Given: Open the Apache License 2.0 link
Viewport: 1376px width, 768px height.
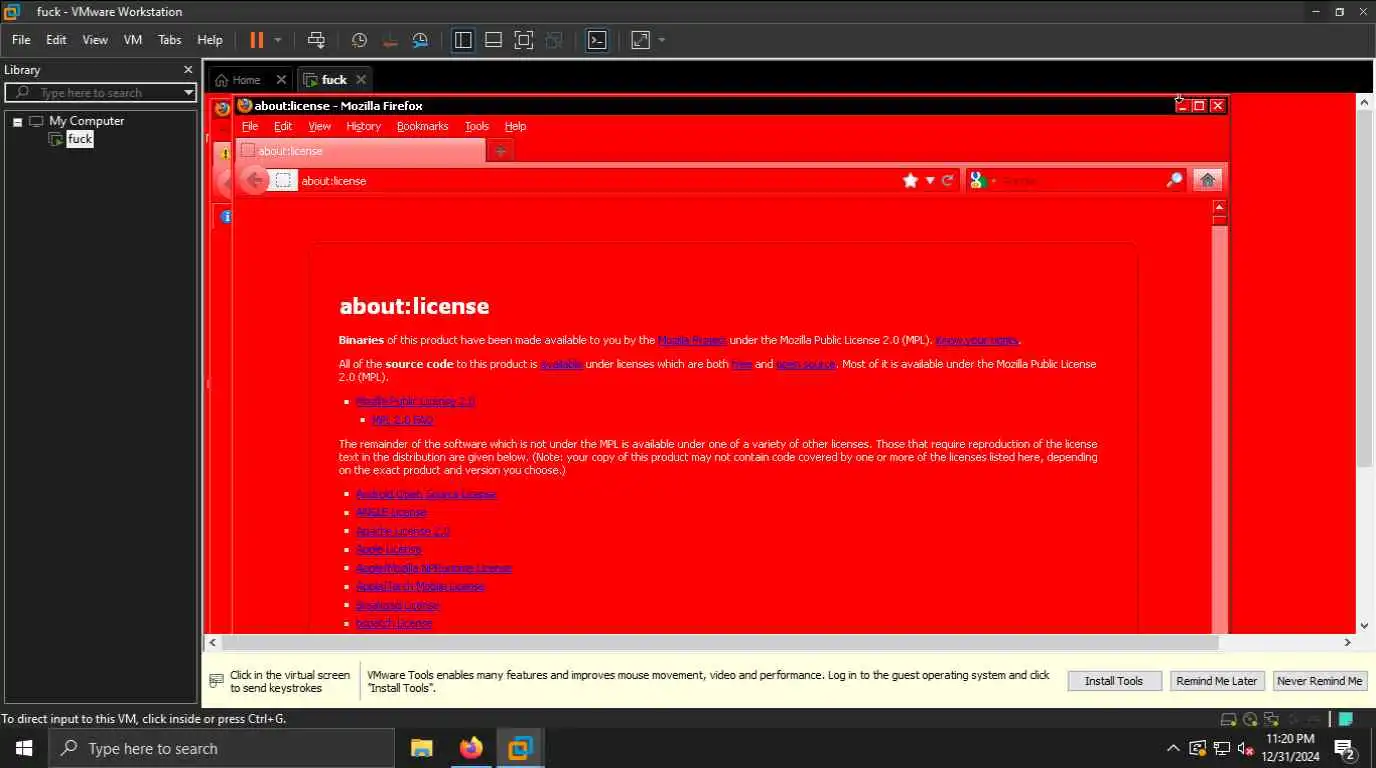Looking at the screenshot, I should coord(403,531).
